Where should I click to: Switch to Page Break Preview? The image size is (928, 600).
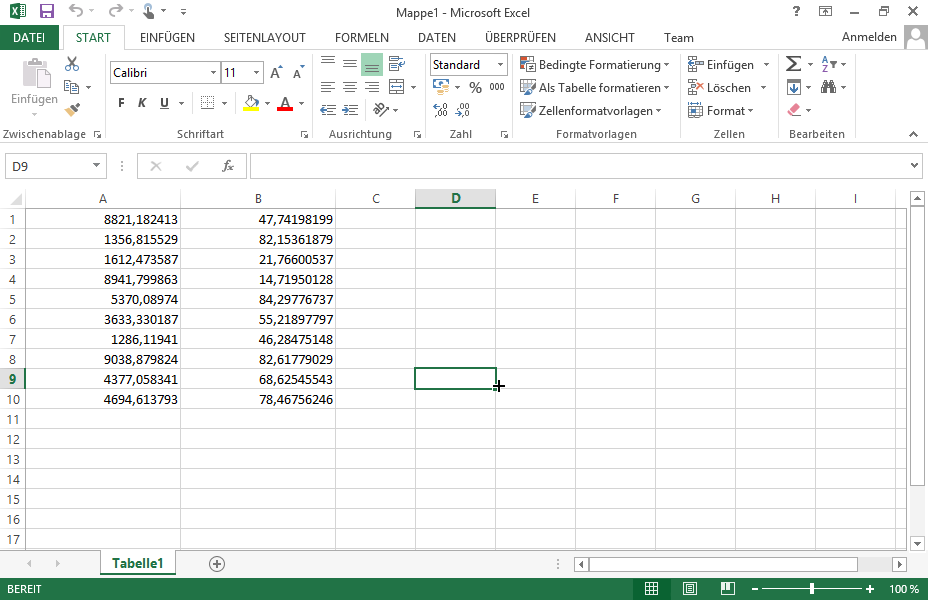727,589
